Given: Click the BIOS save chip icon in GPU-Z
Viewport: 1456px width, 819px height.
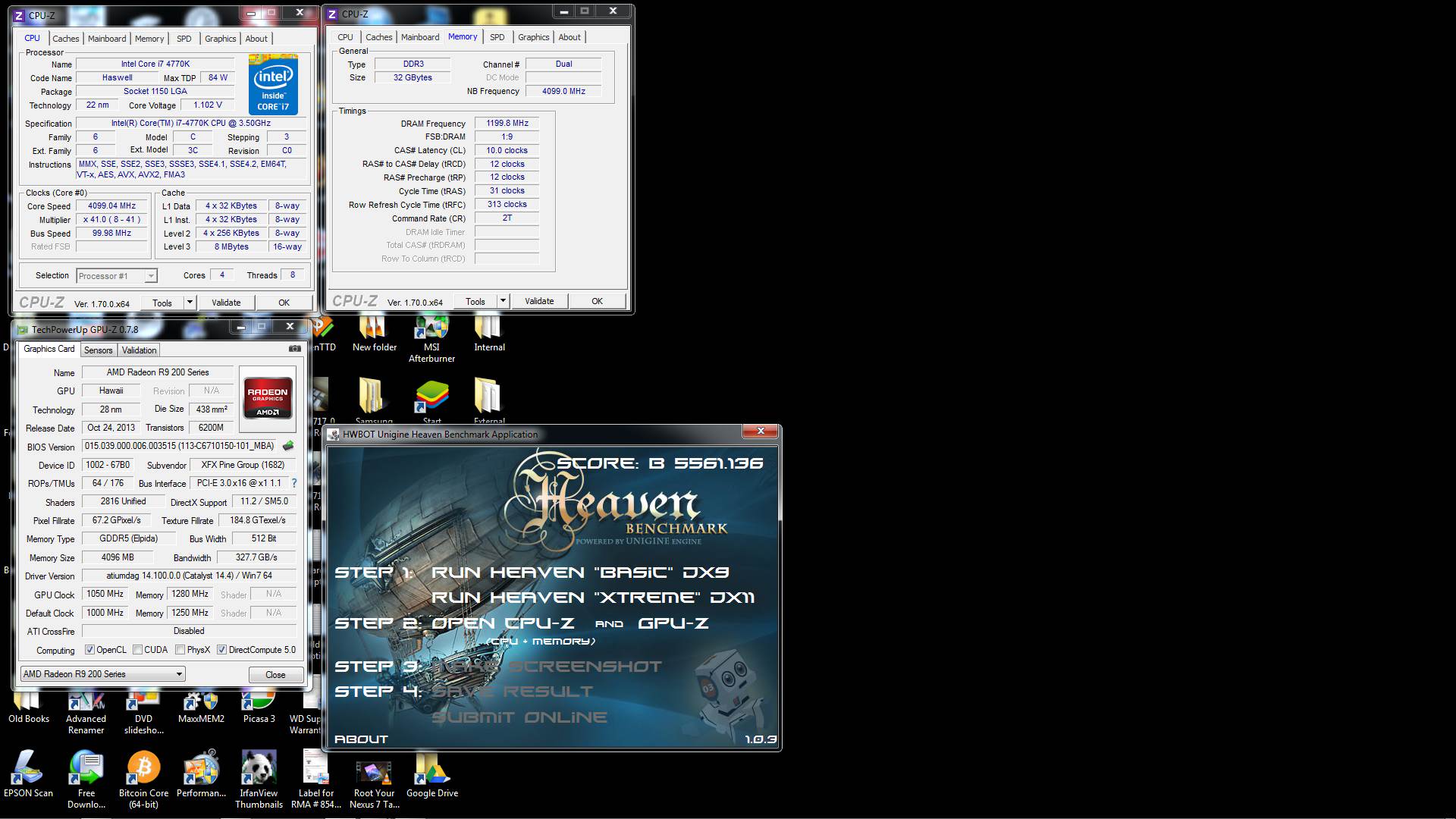Looking at the screenshot, I should click(x=288, y=446).
